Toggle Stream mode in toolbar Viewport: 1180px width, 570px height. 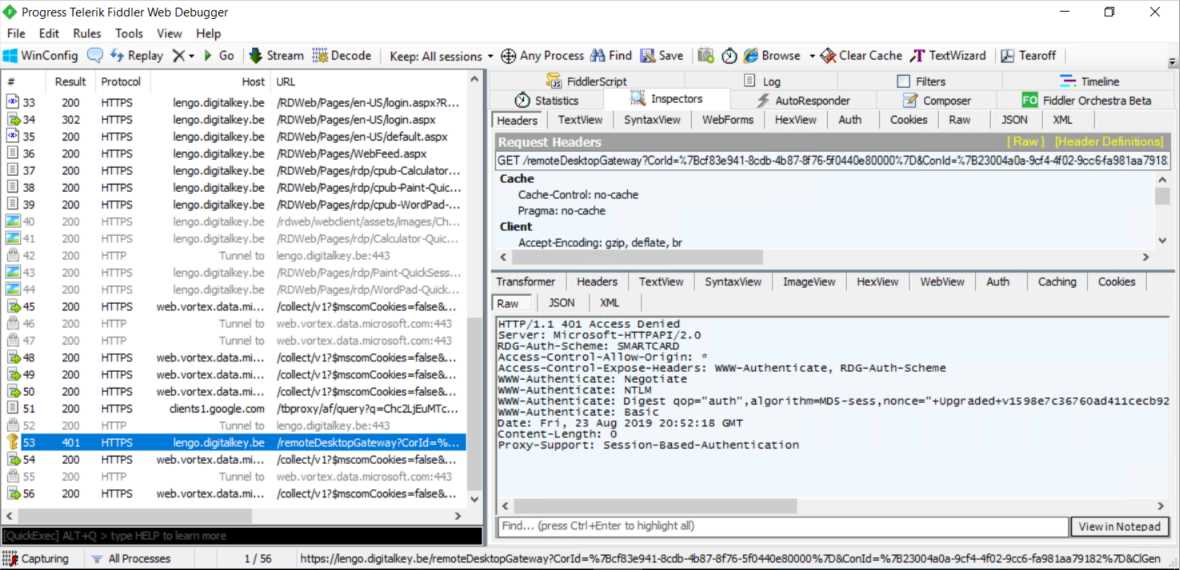[x=276, y=56]
